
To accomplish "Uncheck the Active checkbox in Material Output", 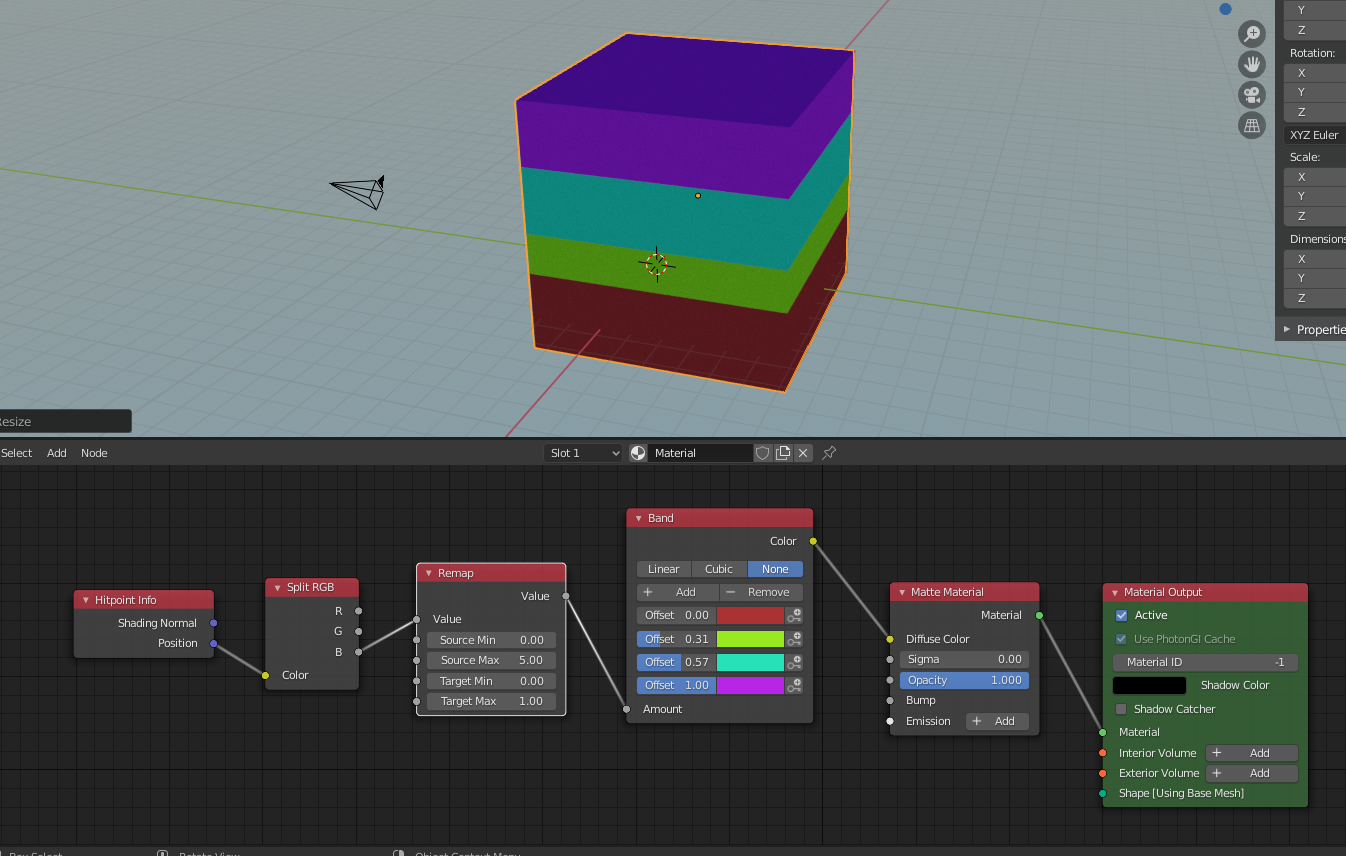I will click(1121, 615).
